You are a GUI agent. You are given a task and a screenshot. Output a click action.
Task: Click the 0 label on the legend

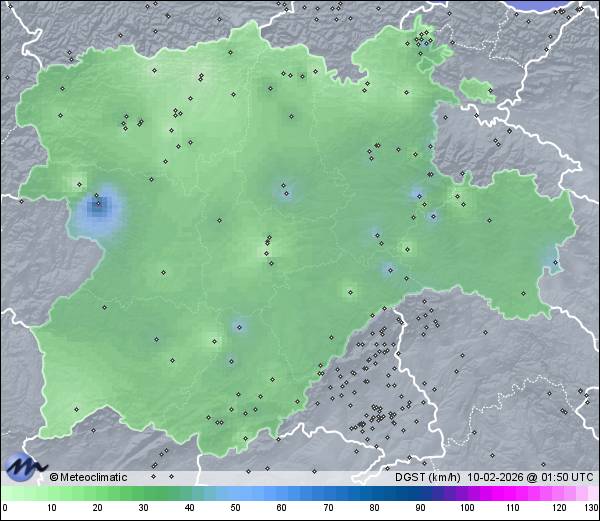point(5,508)
